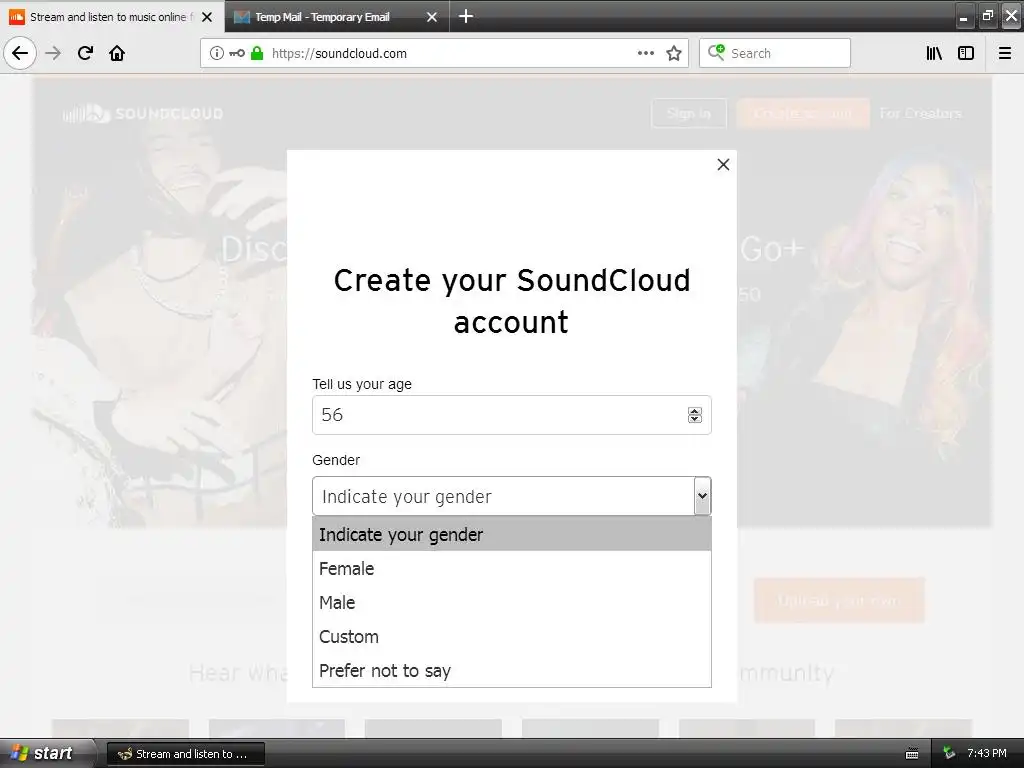Viewport: 1024px width, 768px height.
Task: Choose Prefer not to say option
Action: tap(511, 670)
